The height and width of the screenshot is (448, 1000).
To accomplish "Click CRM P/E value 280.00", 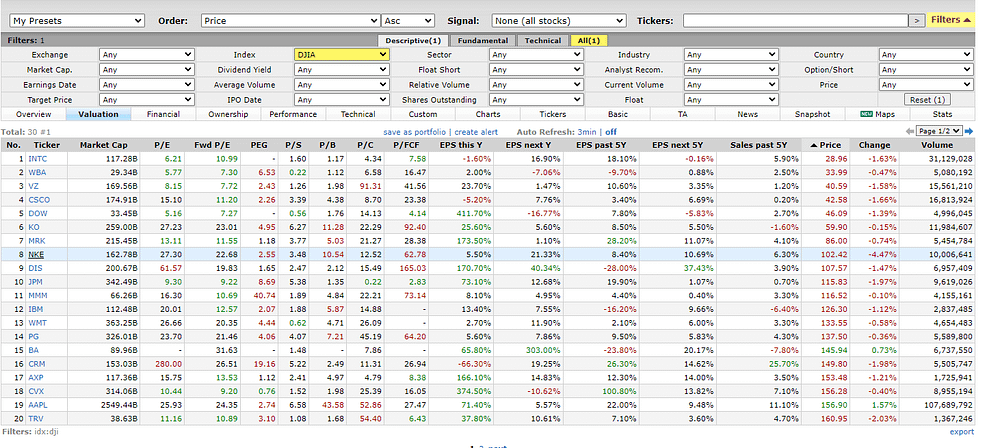I will (170, 364).
